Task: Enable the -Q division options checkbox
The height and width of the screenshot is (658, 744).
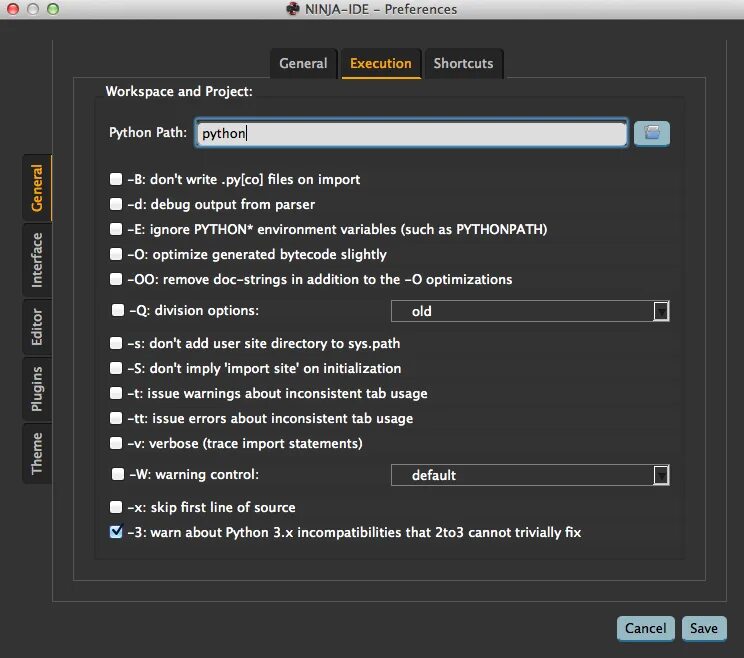Action: coord(118,311)
